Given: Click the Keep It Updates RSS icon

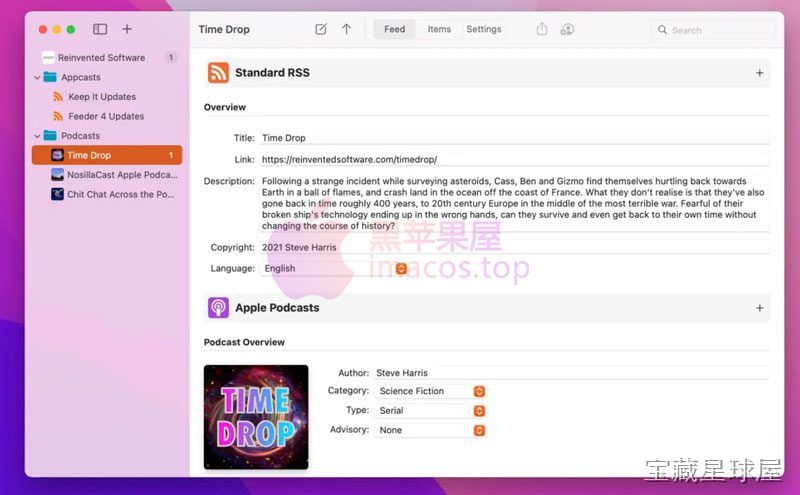Looking at the screenshot, I should coord(58,97).
